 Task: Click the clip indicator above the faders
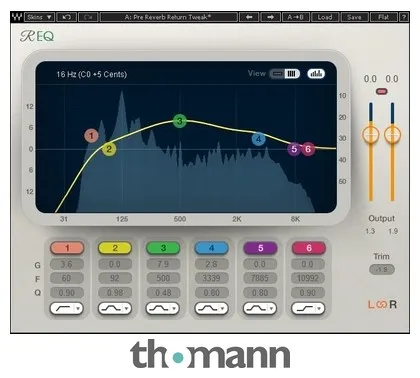[382, 91]
